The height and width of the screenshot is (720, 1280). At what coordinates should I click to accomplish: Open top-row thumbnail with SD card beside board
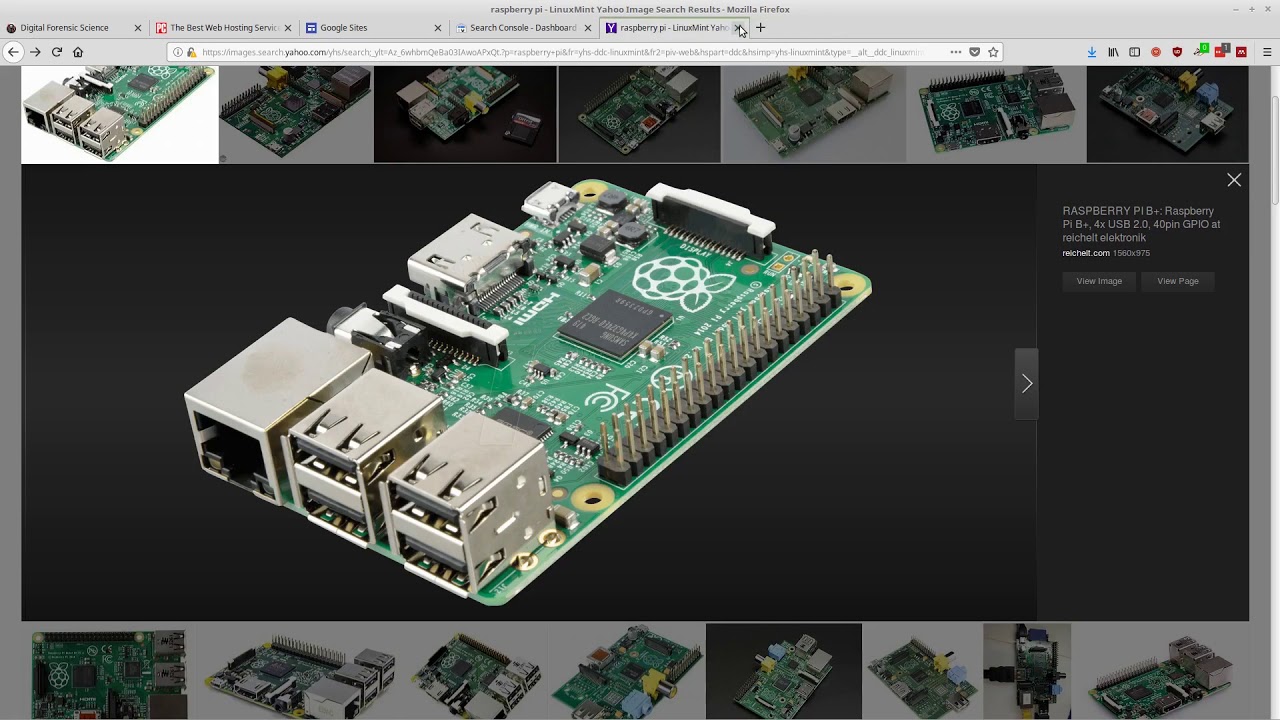coord(465,113)
